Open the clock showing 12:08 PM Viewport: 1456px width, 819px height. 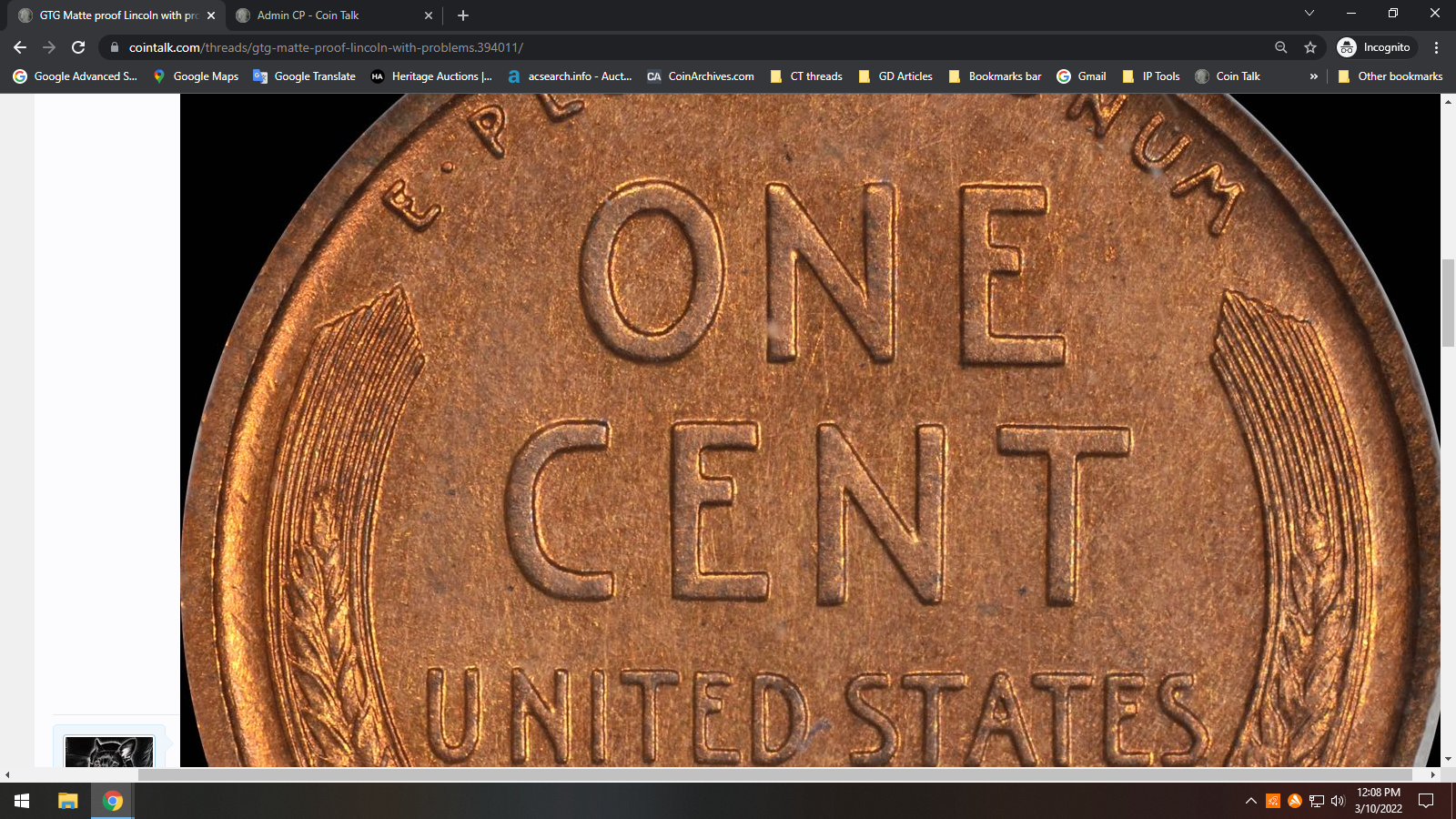1379,801
